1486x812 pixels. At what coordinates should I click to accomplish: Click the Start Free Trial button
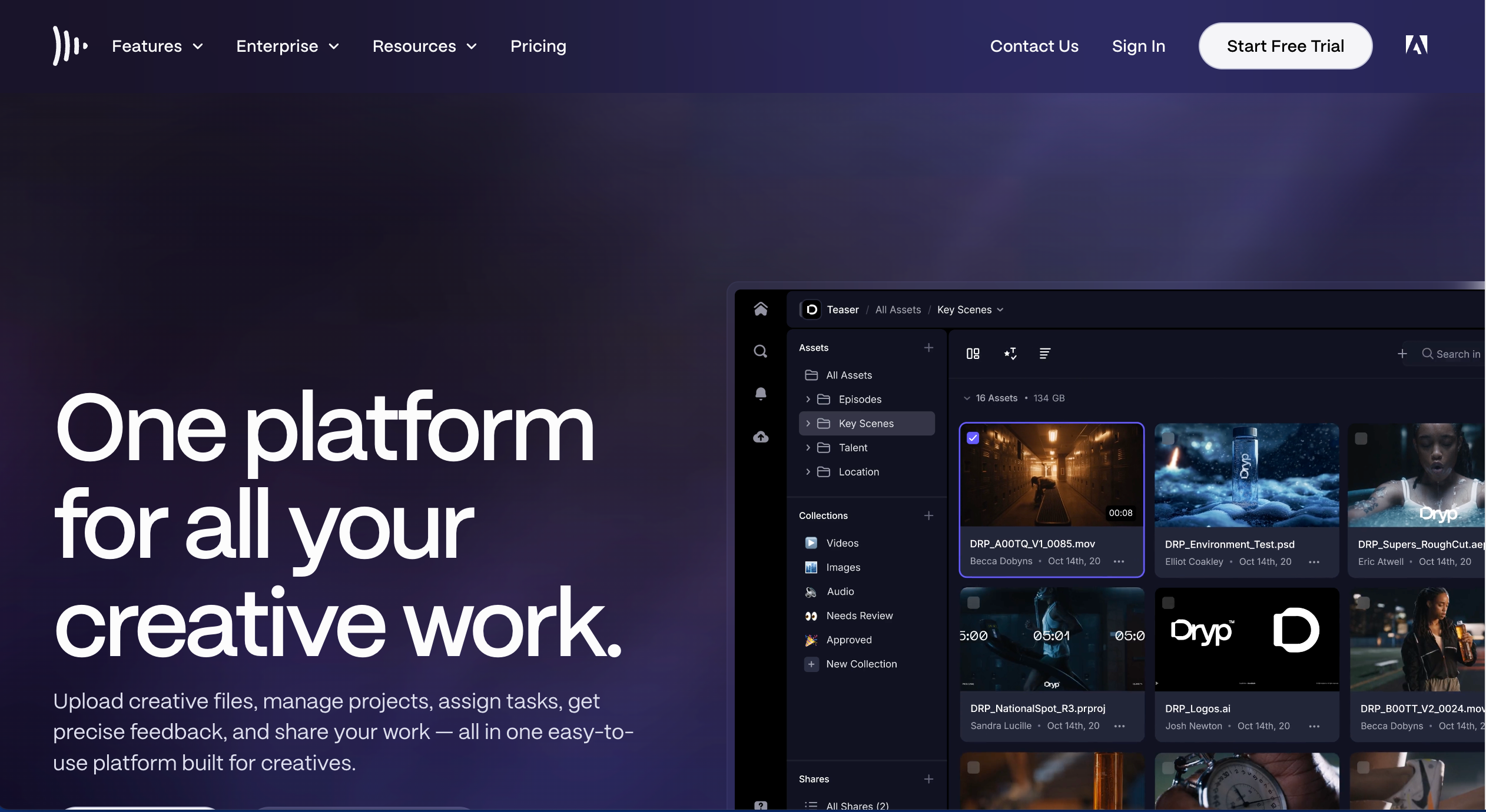pos(1285,46)
